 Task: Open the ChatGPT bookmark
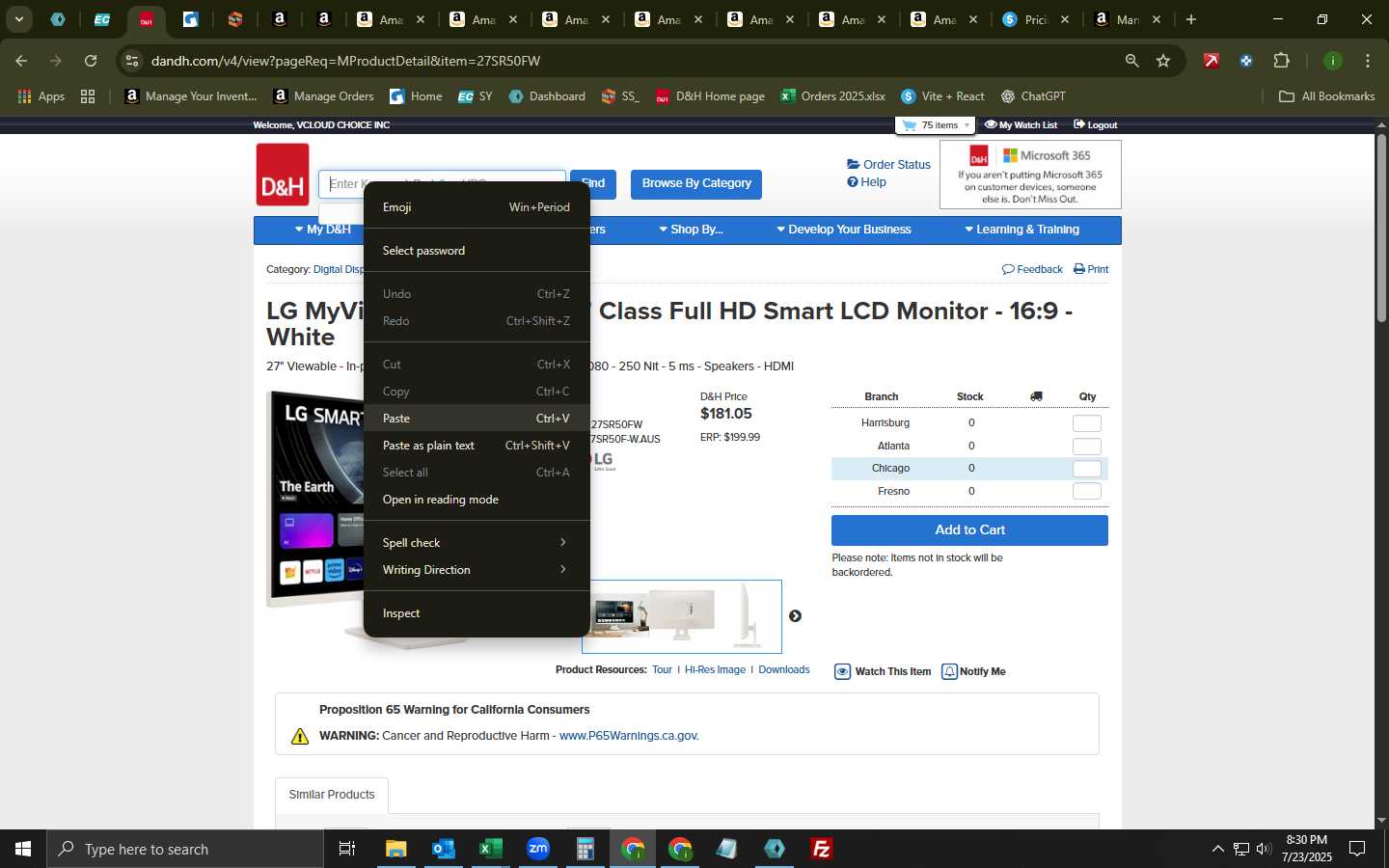coord(1033,96)
